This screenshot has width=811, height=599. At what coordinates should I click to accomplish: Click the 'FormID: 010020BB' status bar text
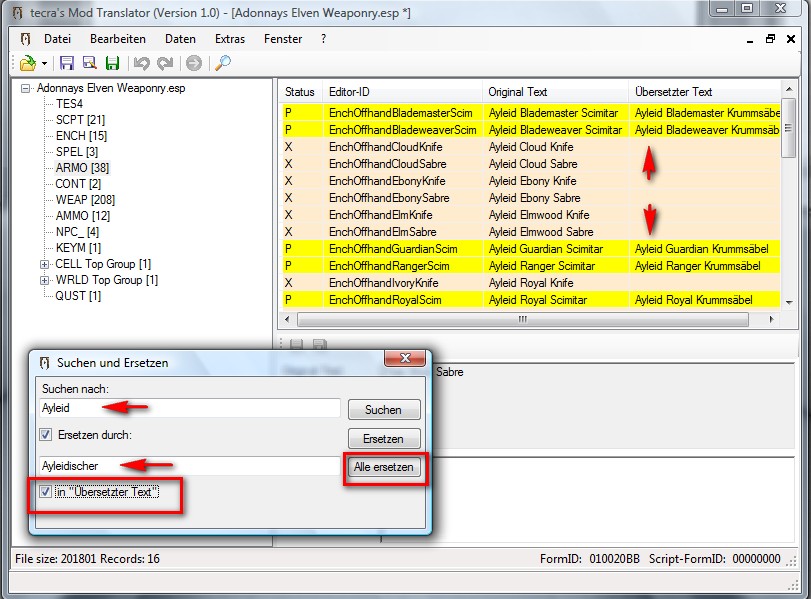pos(590,559)
